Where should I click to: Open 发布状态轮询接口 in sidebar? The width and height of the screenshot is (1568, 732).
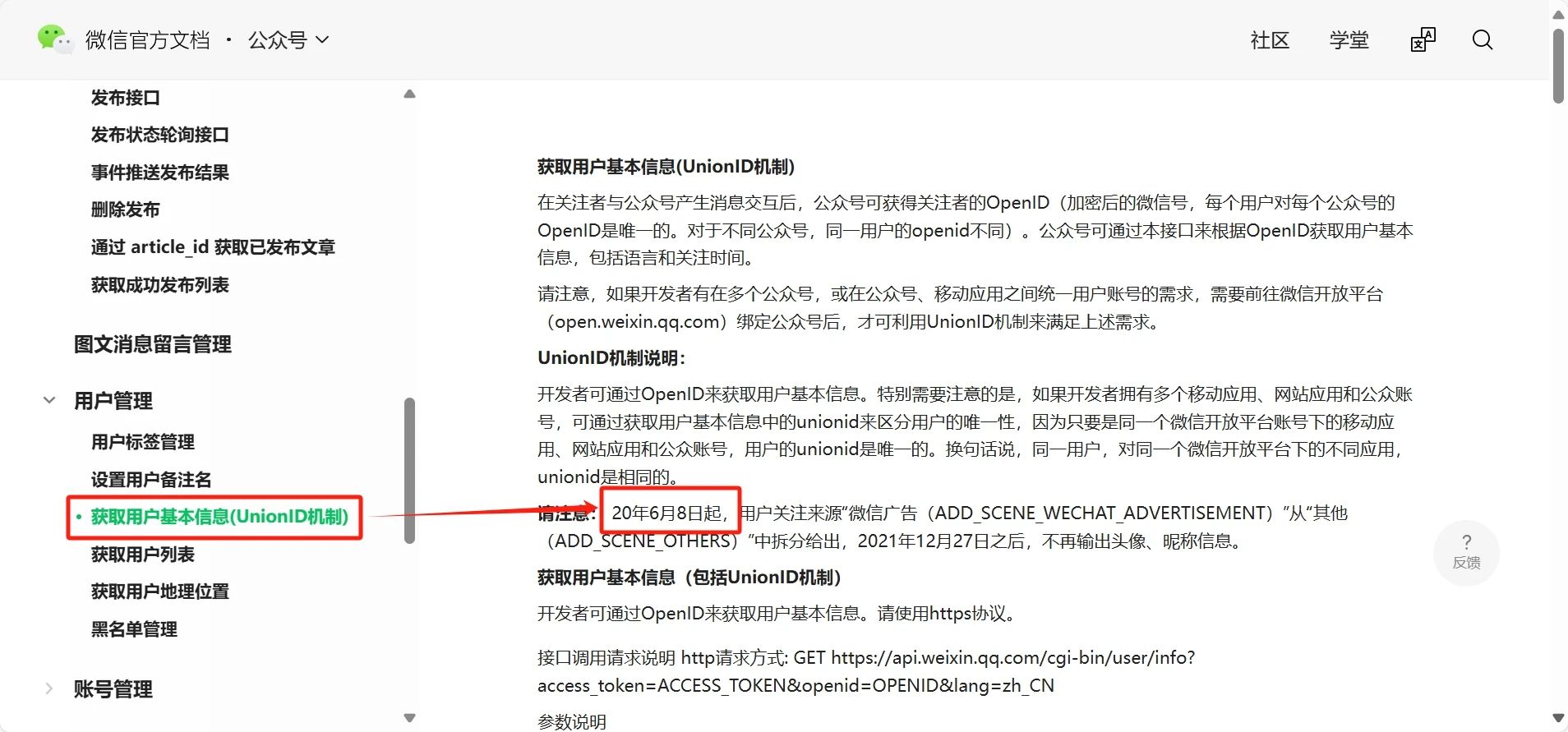(x=159, y=134)
